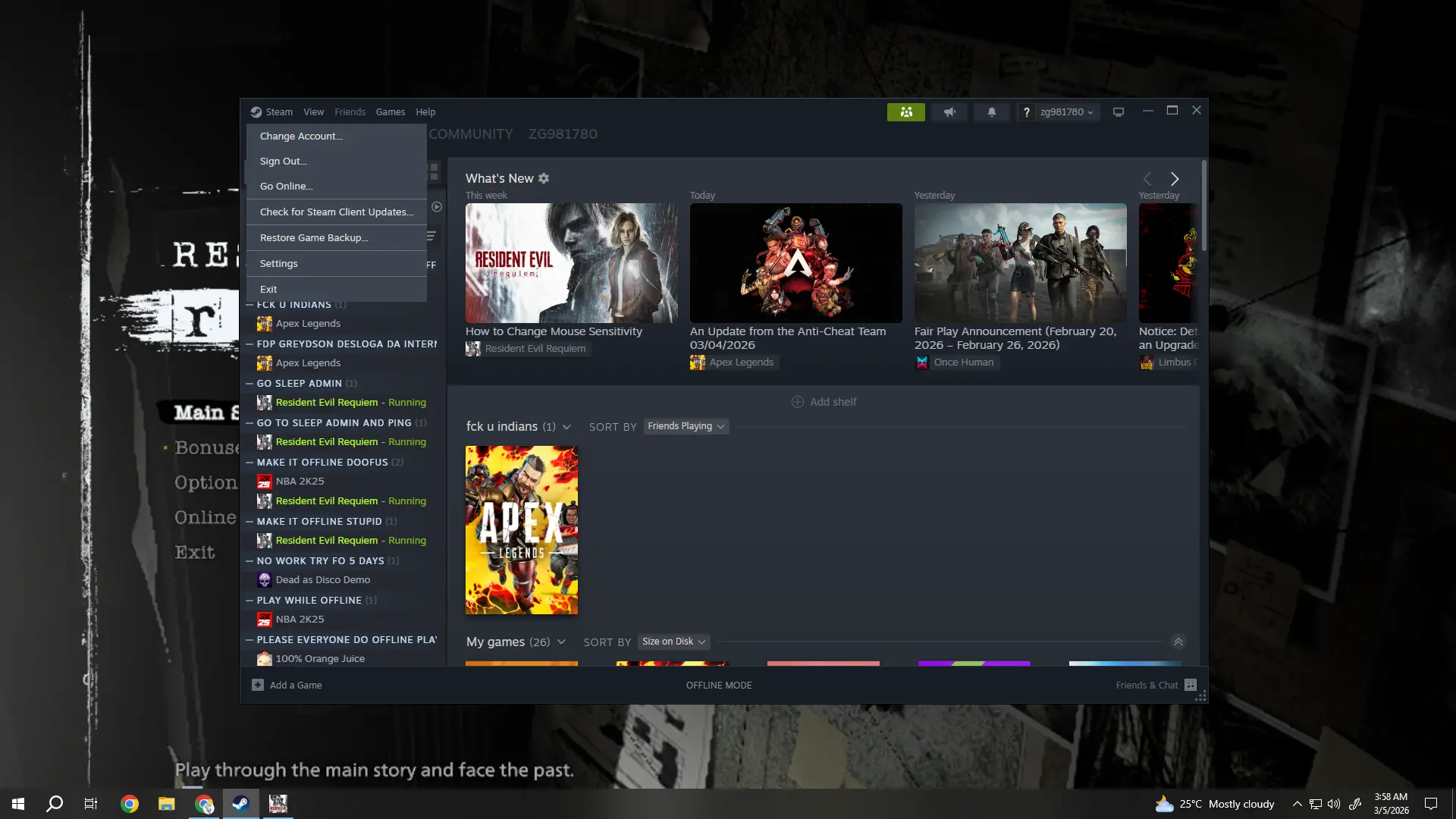Collapse the MAKE IT OFFLINE DOOFUS collection
1456x819 pixels.
click(x=249, y=463)
